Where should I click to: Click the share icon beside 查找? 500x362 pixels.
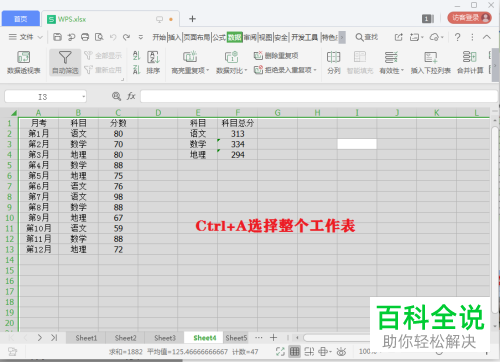(x=399, y=37)
